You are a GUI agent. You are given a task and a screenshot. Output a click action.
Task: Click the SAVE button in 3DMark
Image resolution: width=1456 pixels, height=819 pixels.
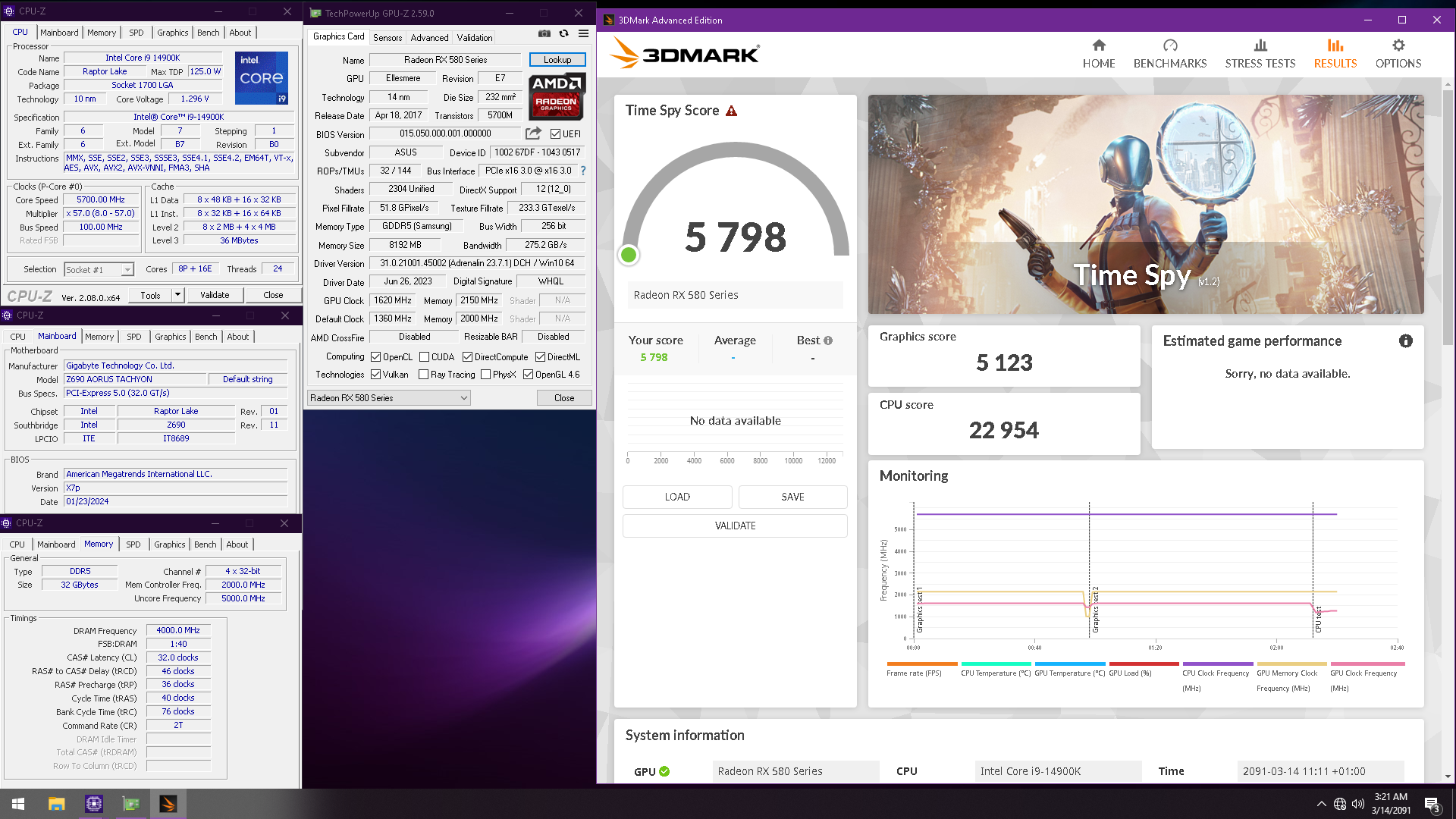tap(793, 497)
